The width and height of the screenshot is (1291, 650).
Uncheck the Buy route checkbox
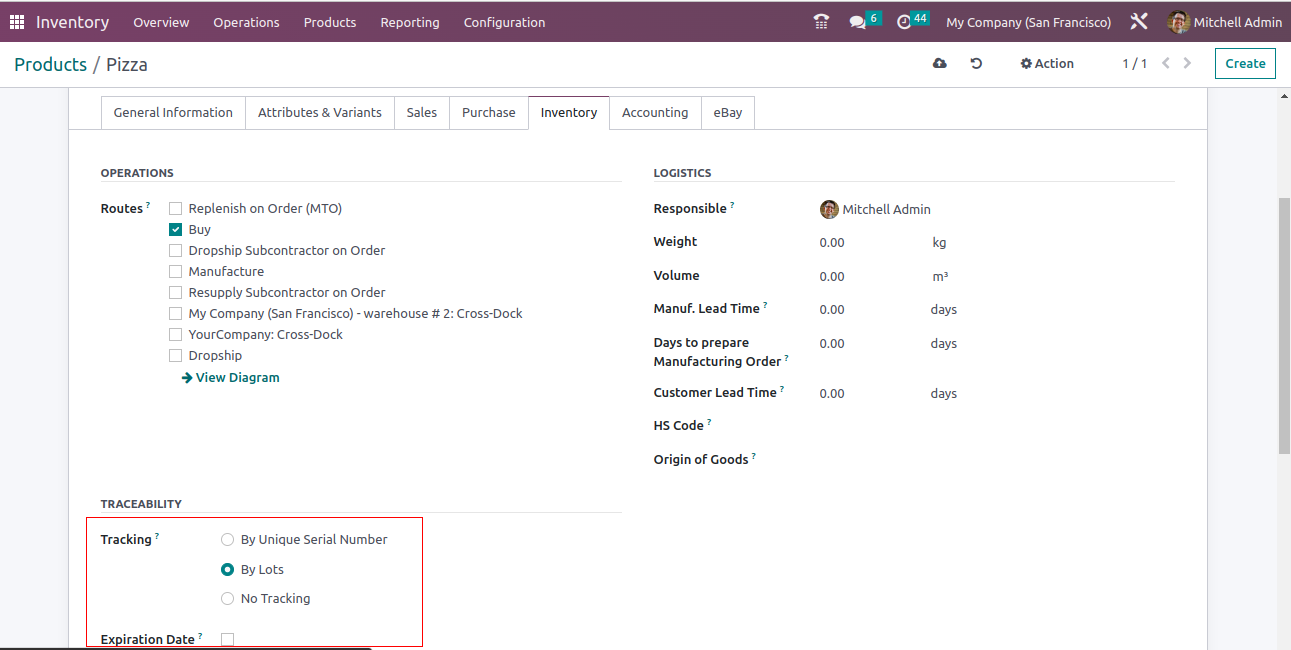click(176, 230)
